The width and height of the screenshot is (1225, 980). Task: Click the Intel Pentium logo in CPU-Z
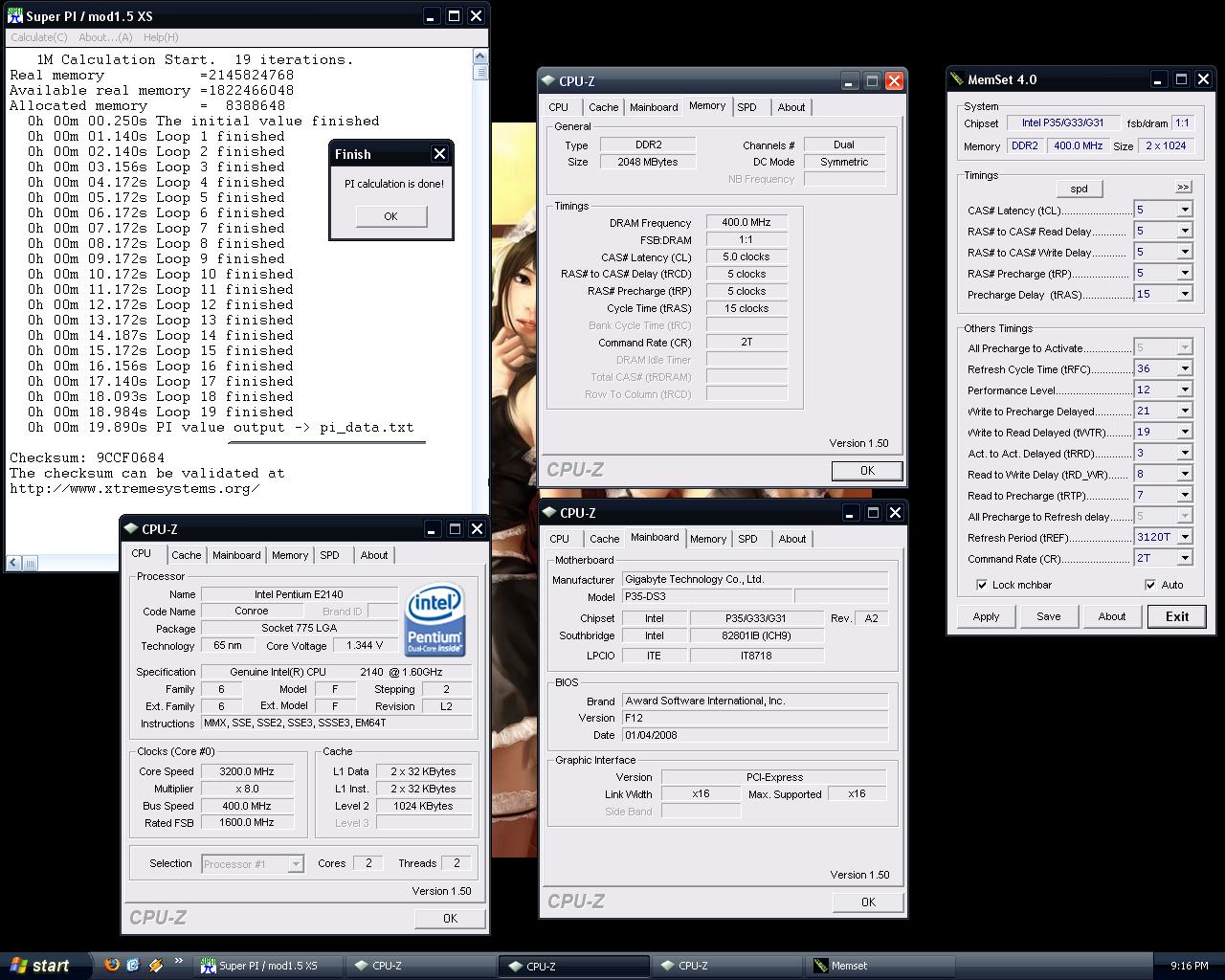pos(435,619)
